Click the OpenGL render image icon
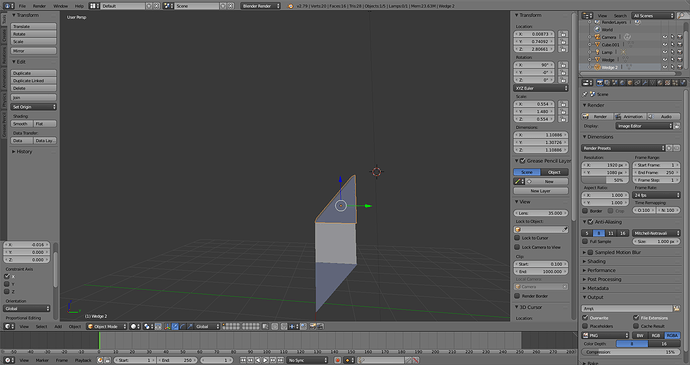The width and height of the screenshot is (690, 365). pos(313,326)
